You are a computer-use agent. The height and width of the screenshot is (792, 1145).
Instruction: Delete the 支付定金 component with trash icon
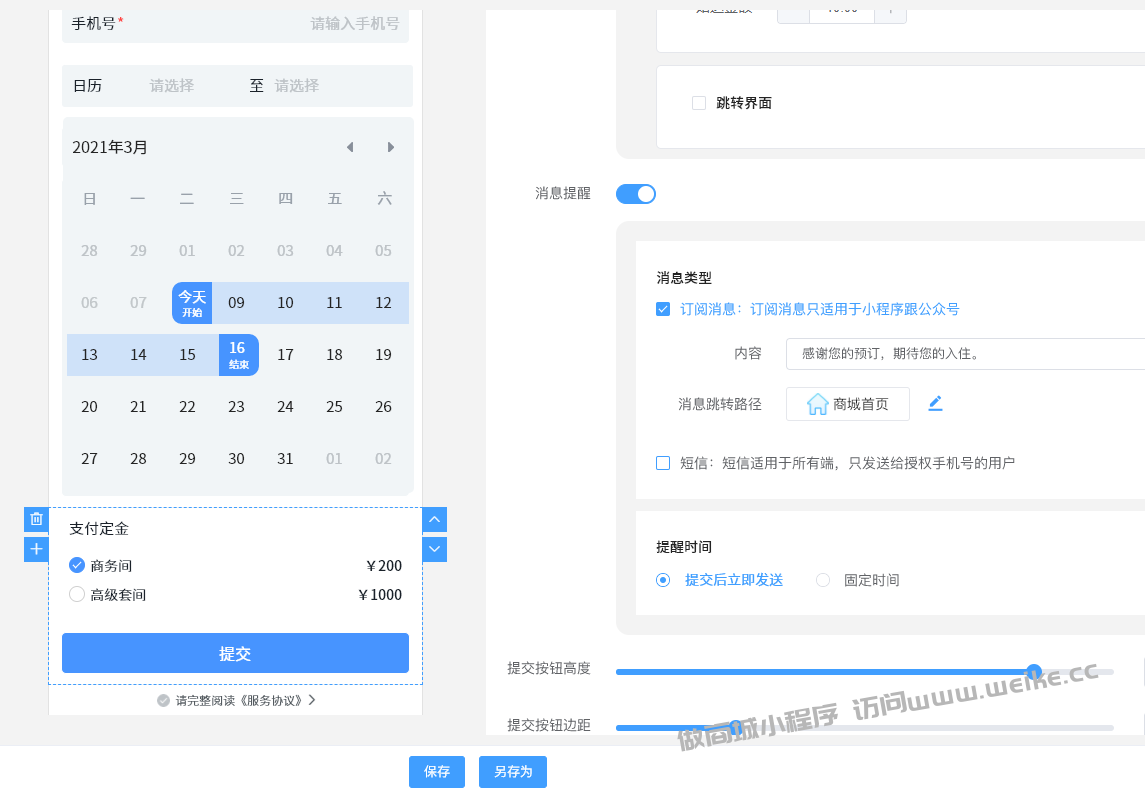click(x=37, y=519)
